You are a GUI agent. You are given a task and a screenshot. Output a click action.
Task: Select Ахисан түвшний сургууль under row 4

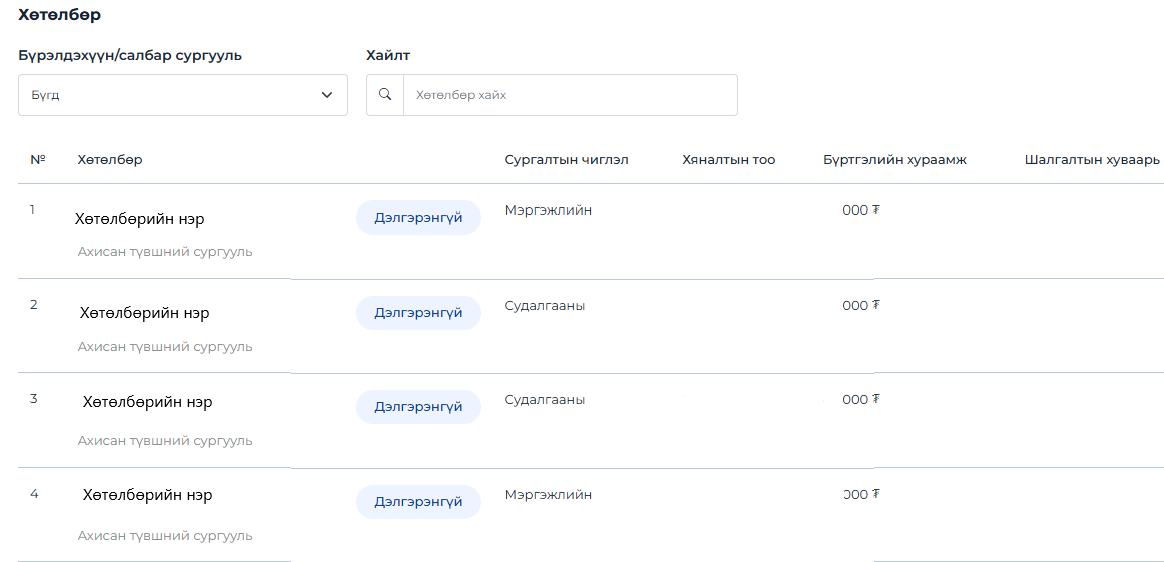pos(165,536)
